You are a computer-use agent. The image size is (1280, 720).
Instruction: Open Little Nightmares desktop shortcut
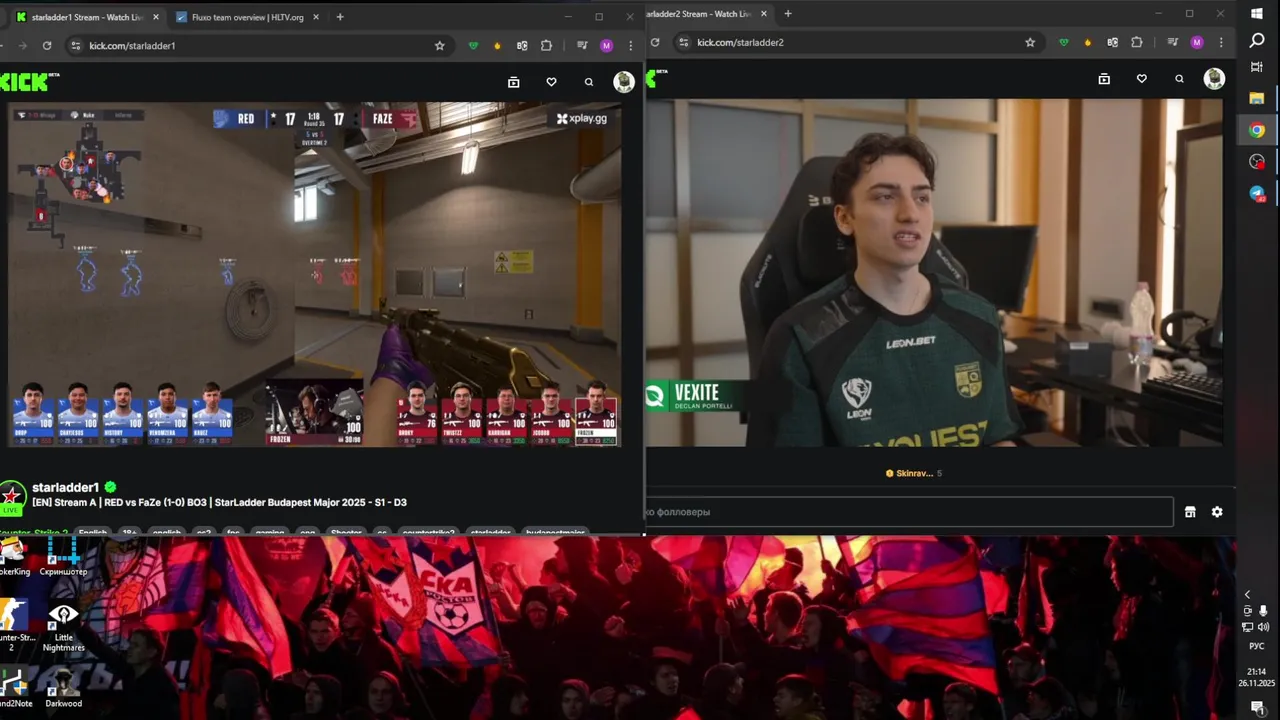pos(63,627)
